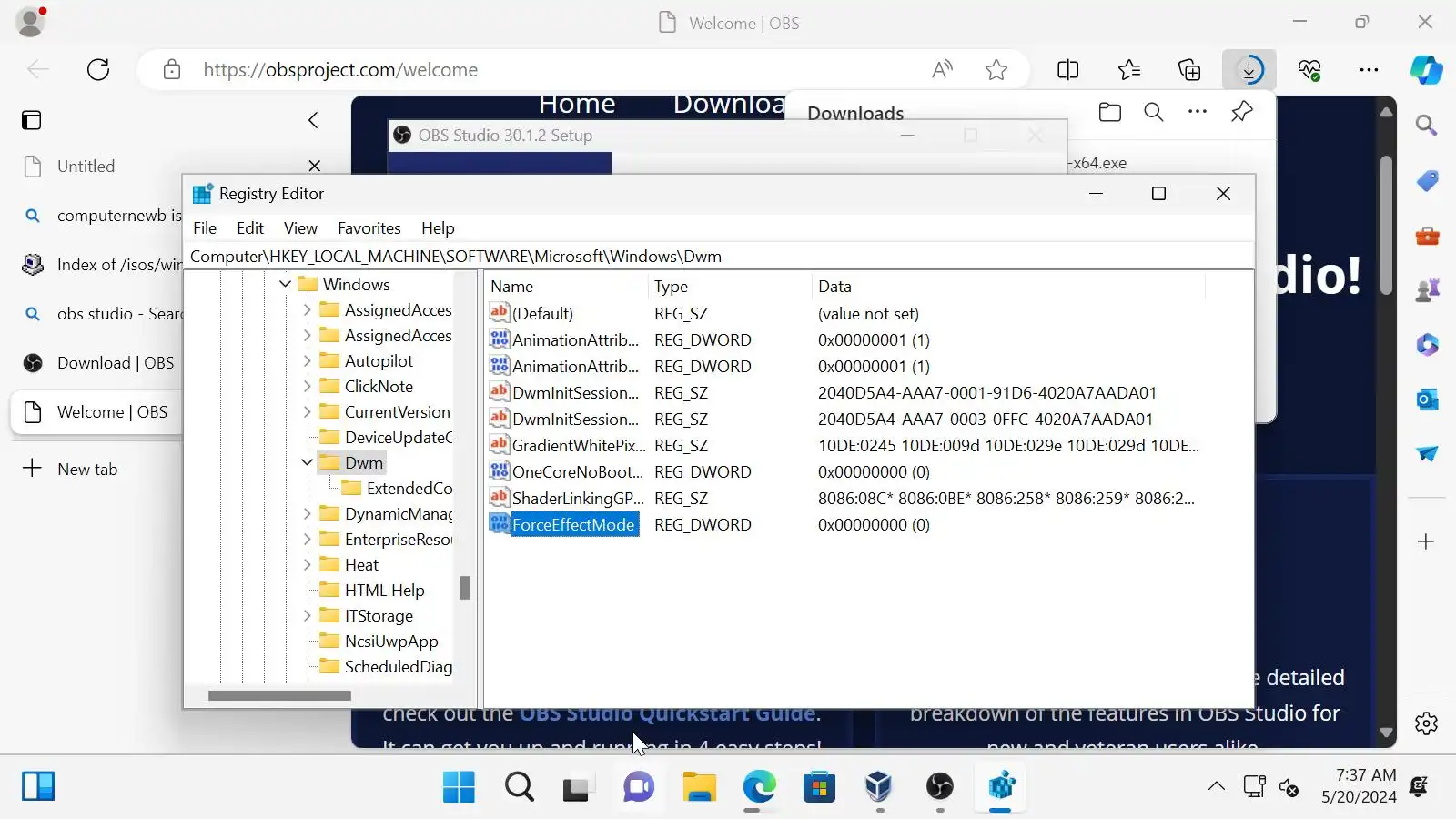The height and width of the screenshot is (819, 1456).
Task: Open Tools briefcase icon in sidebar
Action: [1427, 237]
